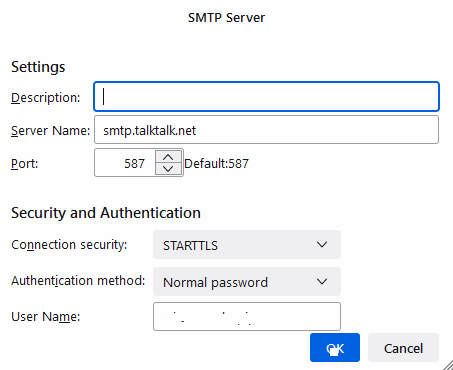Screen dimensions: 453x370
Task: Click the Settings heading
Action: click(38, 67)
